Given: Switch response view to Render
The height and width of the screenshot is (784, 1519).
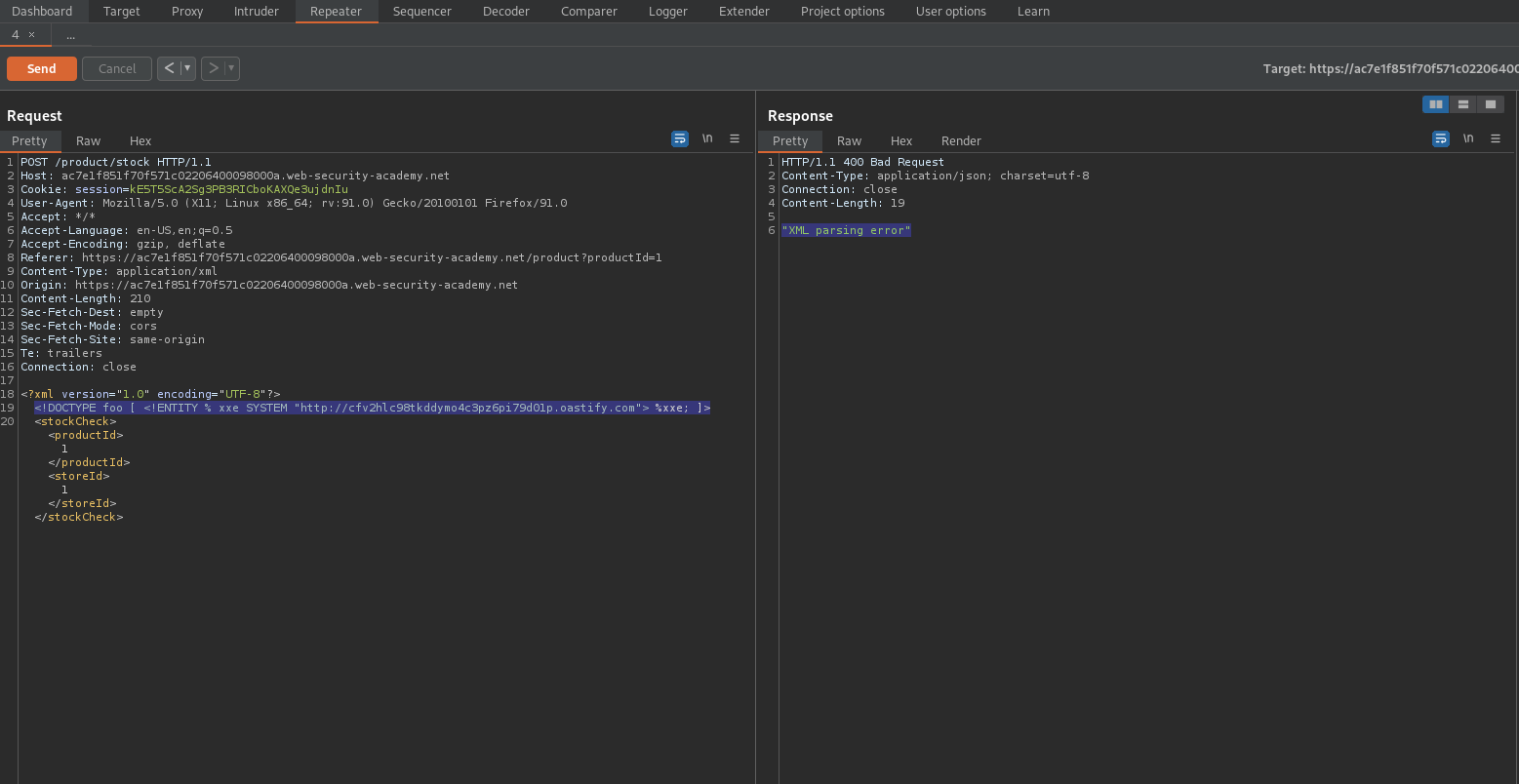Looking at the screenshot, I should [x=961, y=140].
